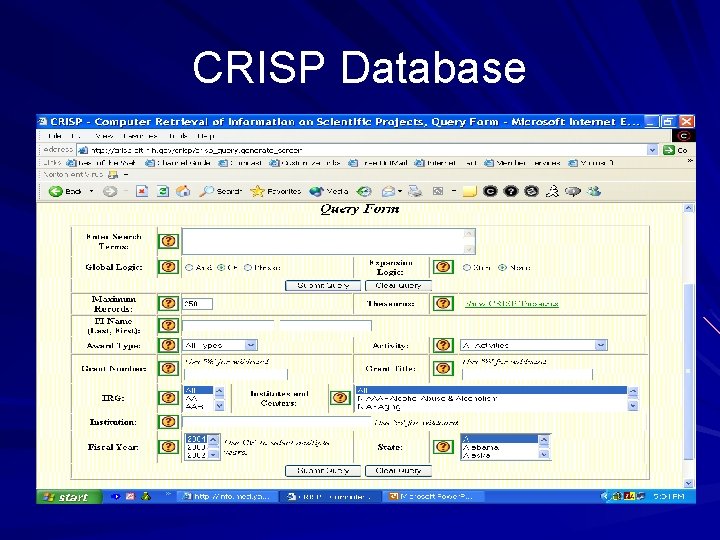Open the File menu
The image size is (720, 540).
tap(55, 136)
